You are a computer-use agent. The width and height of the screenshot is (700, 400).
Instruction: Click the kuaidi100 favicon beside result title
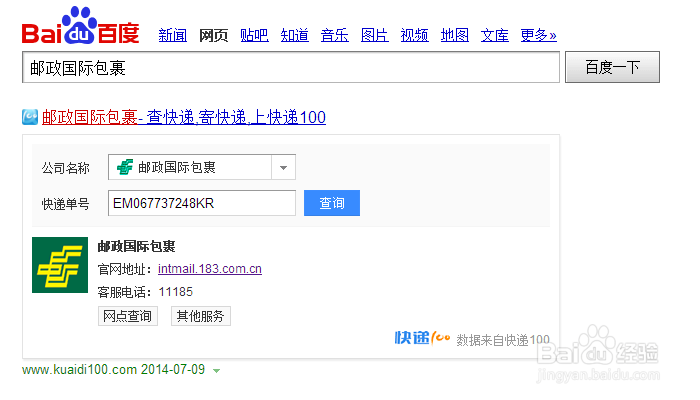click(30, 117)
